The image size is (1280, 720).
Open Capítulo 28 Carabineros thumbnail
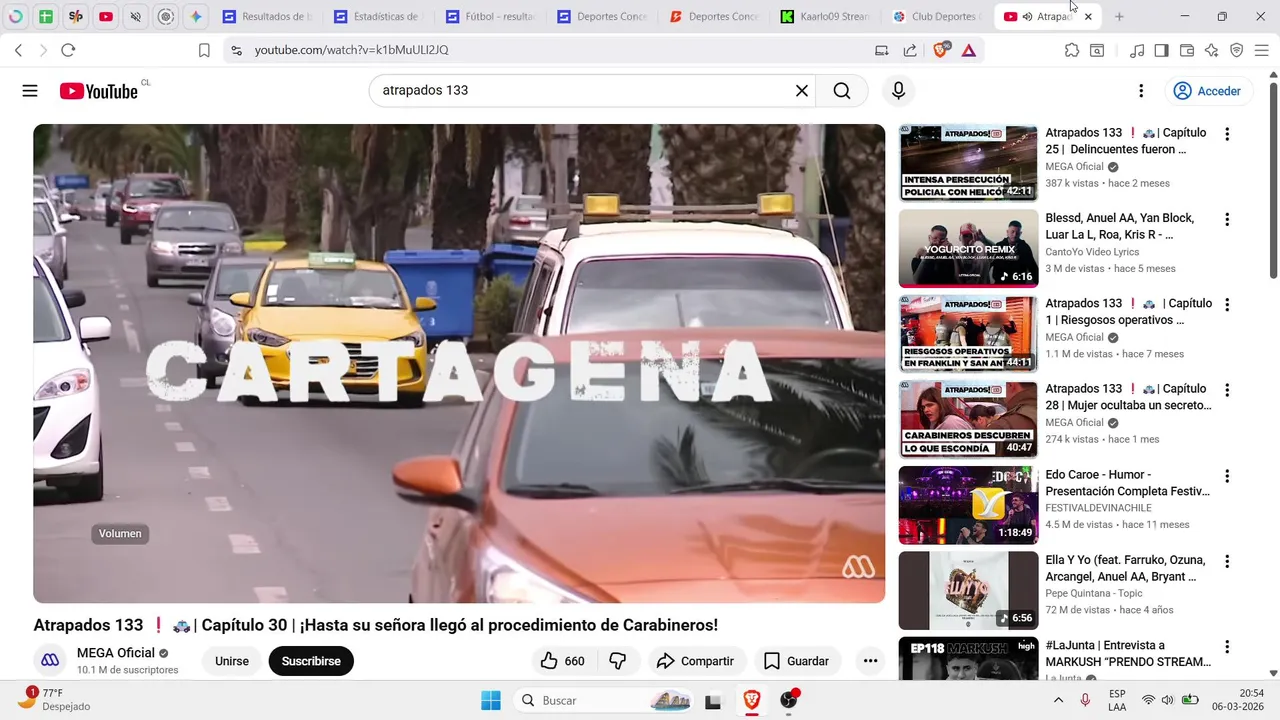968,419
